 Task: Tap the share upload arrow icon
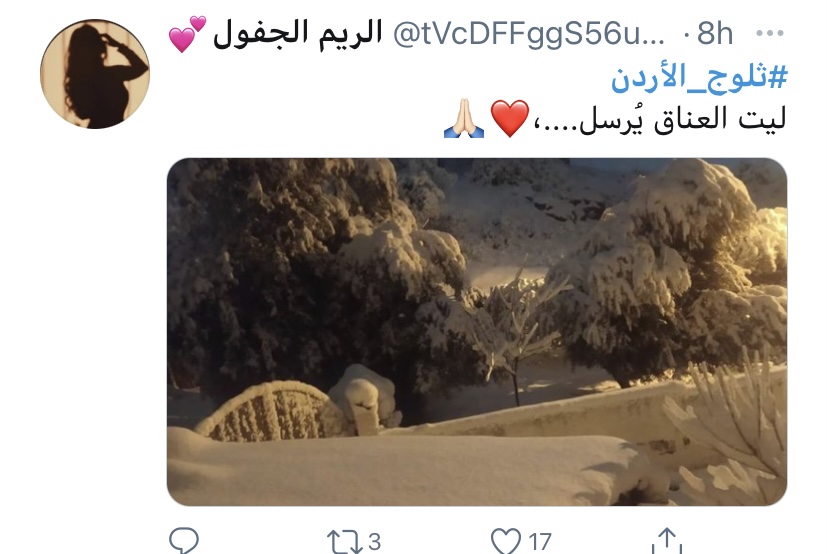coord(667,541)
